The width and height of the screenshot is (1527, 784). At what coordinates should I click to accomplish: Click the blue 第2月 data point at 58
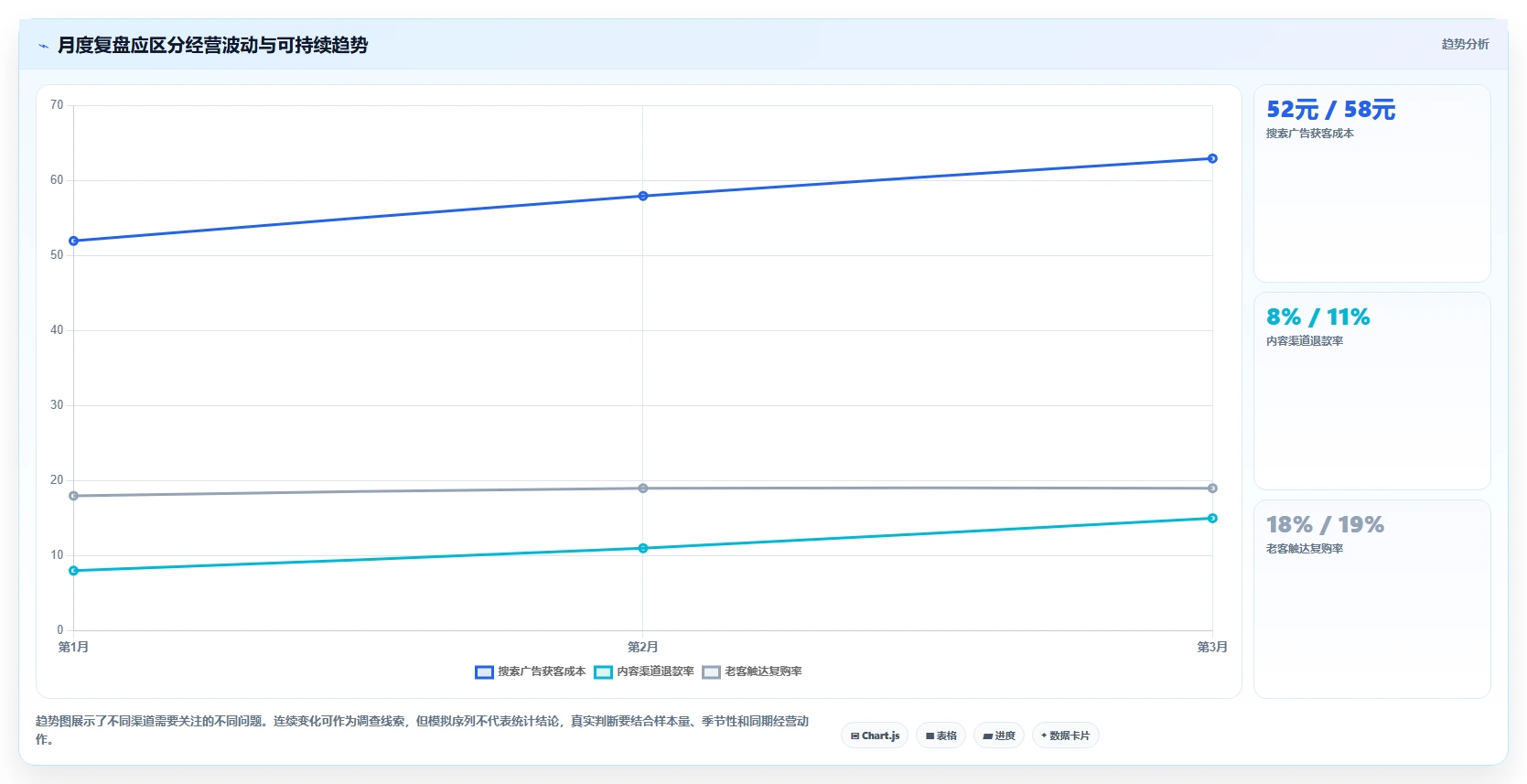coord(643,196)
